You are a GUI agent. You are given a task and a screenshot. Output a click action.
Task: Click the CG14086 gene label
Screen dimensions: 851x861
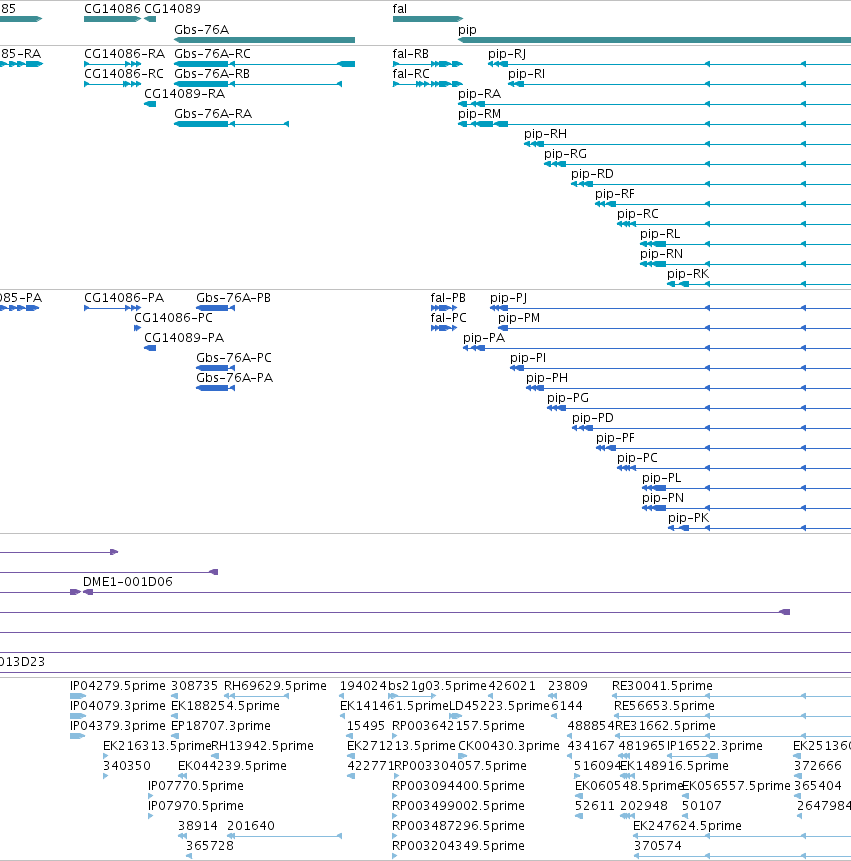[112, 9]
